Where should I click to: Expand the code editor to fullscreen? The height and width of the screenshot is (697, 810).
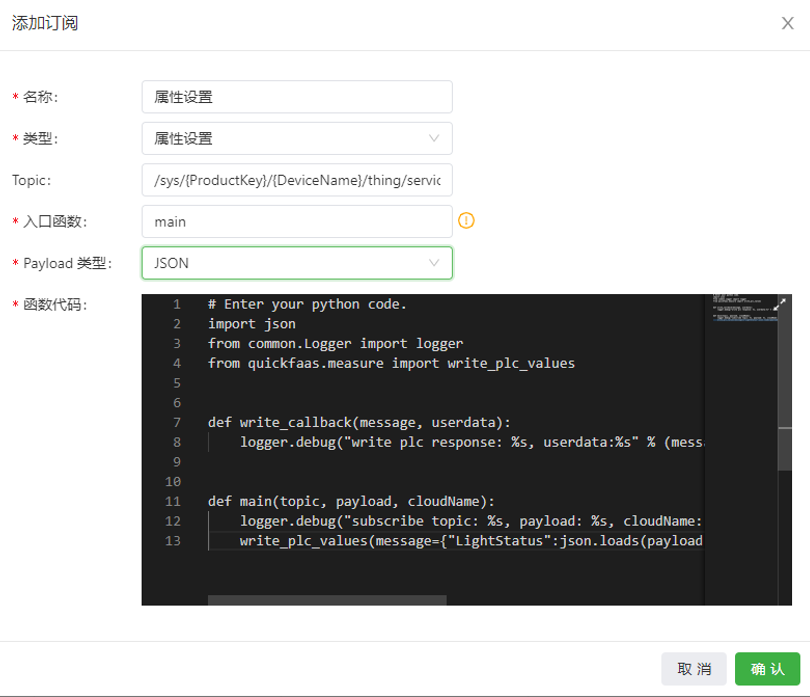pos(782,302)
